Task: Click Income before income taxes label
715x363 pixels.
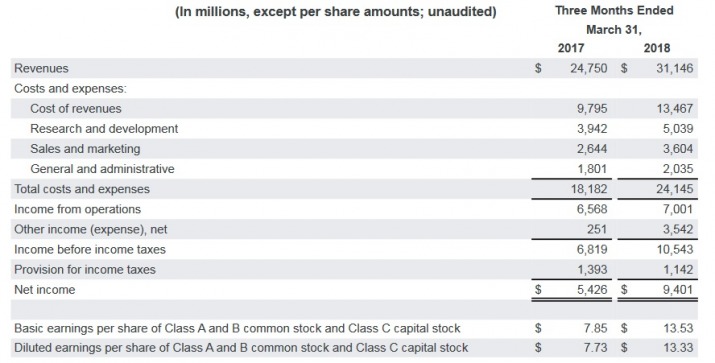Action: point(90,249)
